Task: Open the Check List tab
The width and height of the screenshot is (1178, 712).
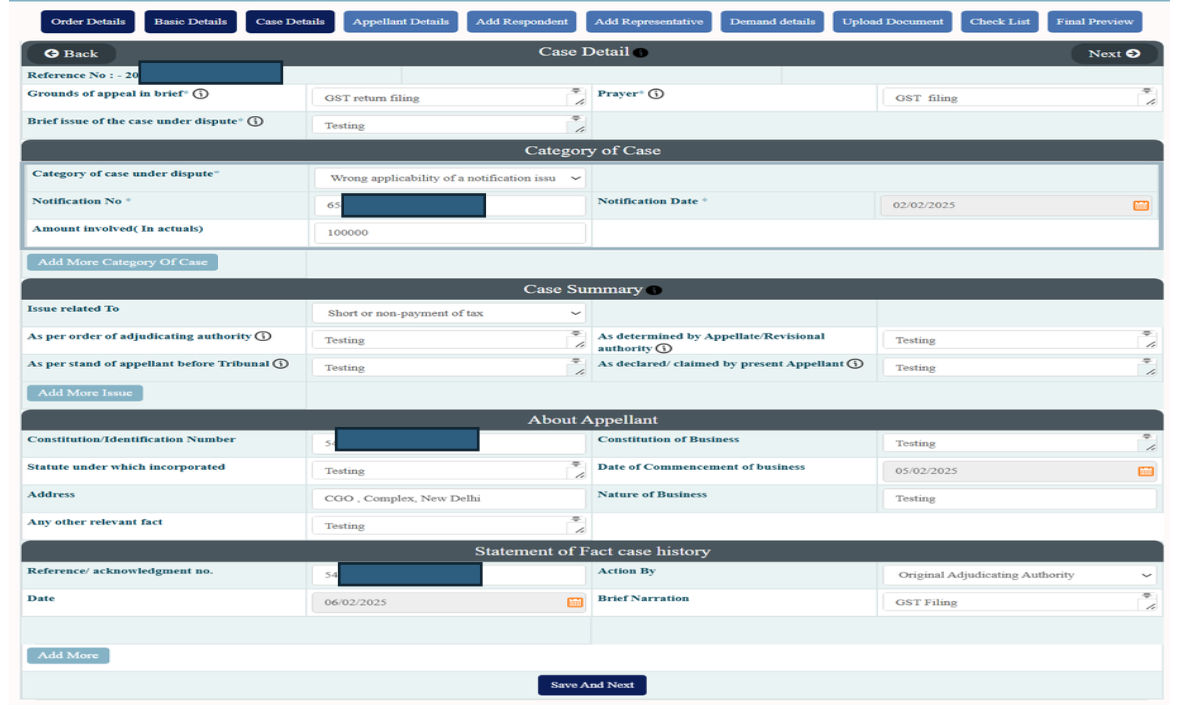Action: tap(1000, 21)
